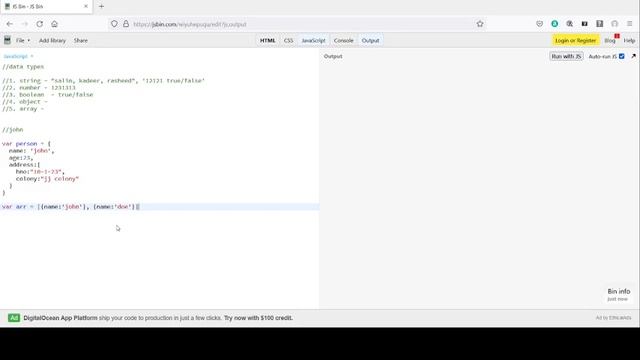This screenshot has width=640, height=360.
Task: Click the browser address bar URL
Action: click(190, 24)
